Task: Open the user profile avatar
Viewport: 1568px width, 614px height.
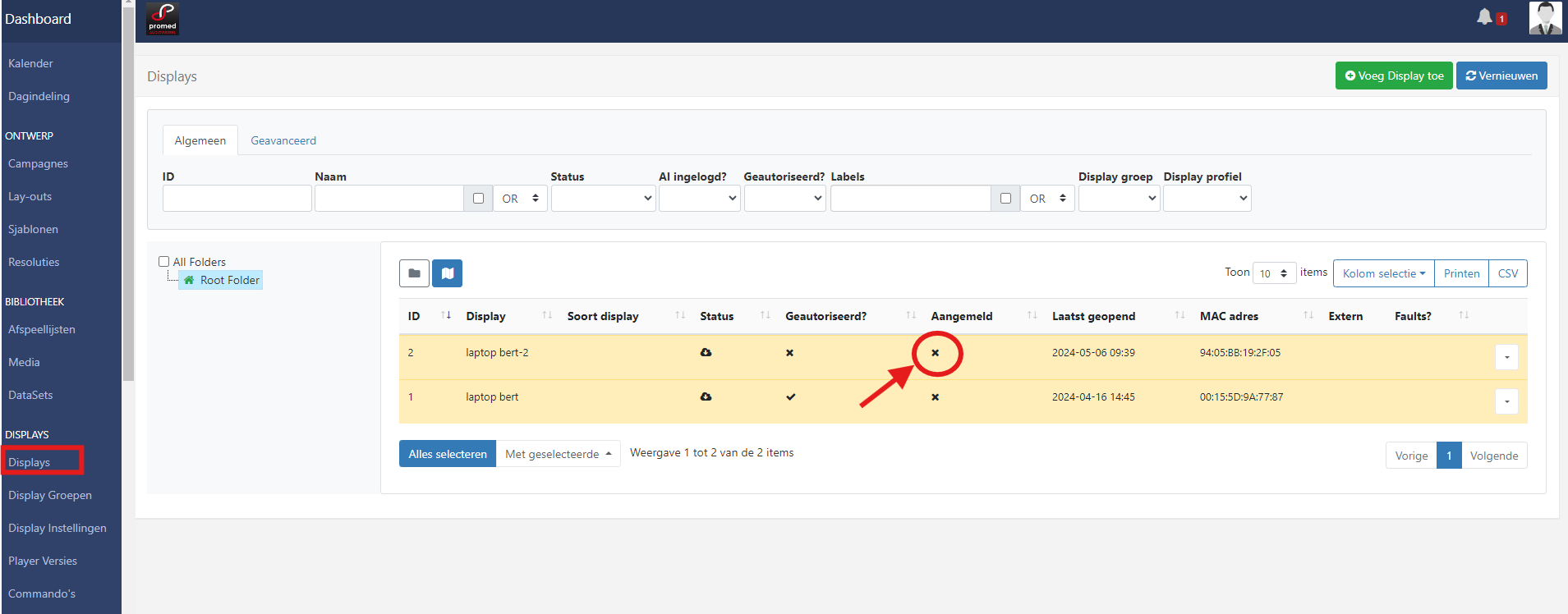Action: coord(1544,18)
